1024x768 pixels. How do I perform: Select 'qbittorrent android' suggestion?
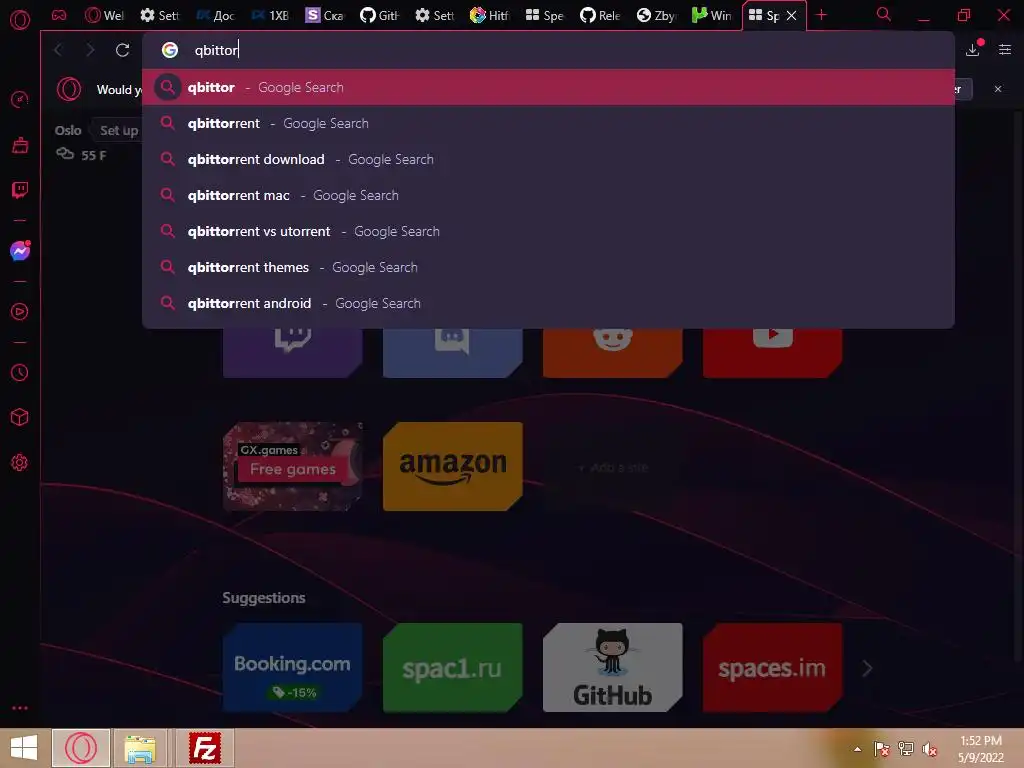point(549,302)
